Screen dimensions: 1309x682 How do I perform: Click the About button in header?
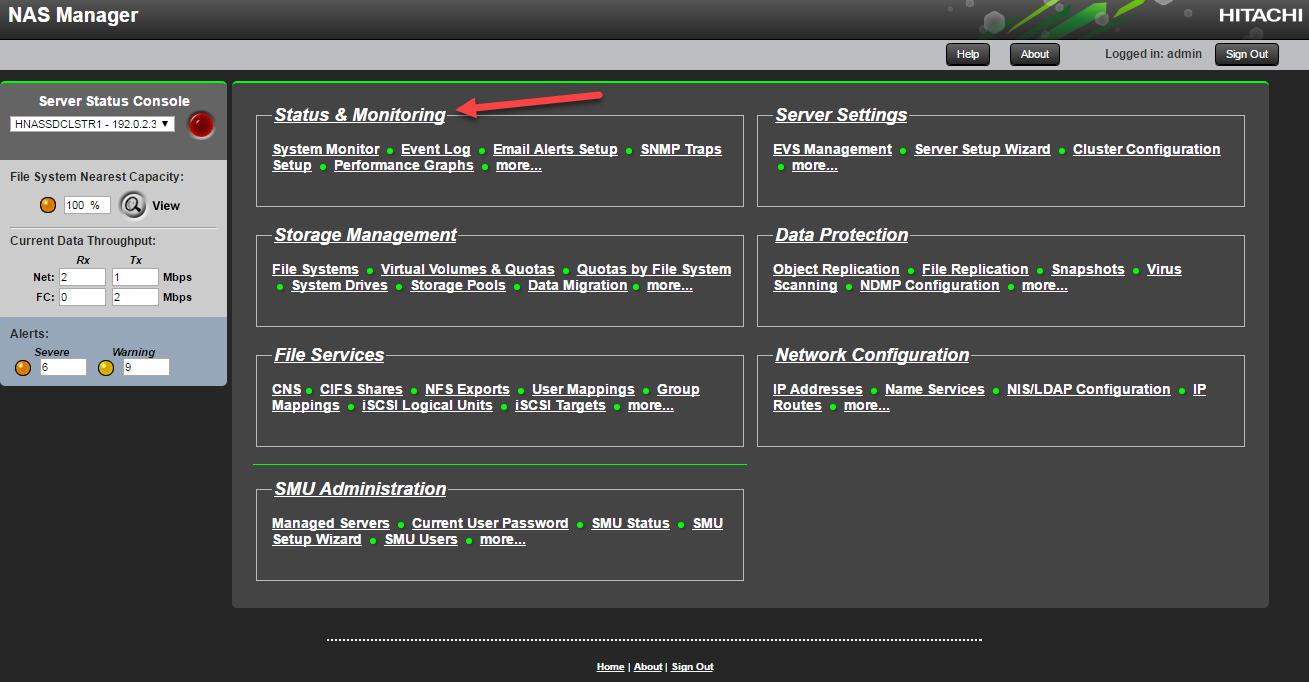(x=1035, y=54)
